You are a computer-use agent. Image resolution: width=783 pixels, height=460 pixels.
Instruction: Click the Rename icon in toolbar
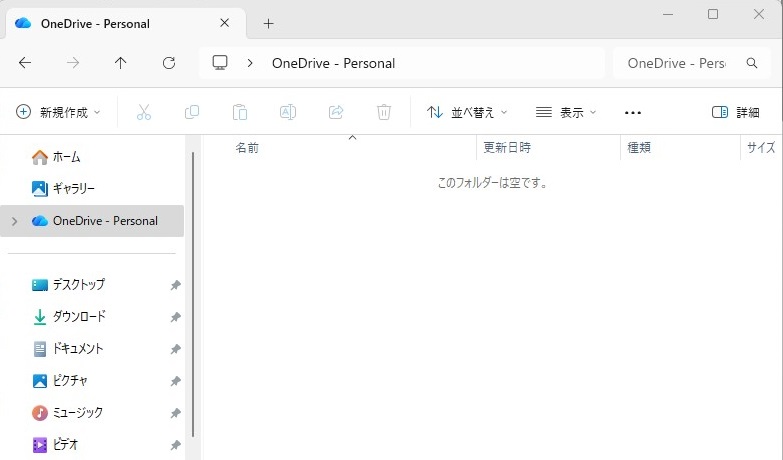click(288, 113)
